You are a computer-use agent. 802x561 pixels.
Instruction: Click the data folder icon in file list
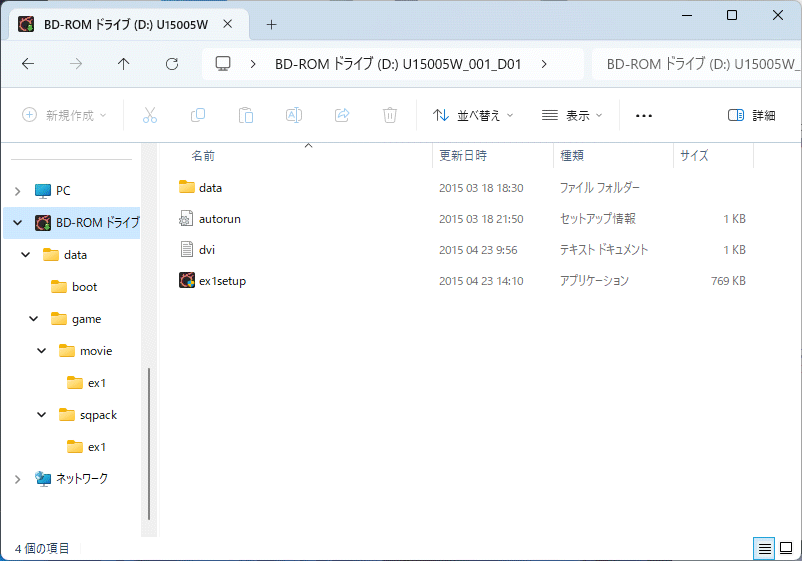[187, 187]
